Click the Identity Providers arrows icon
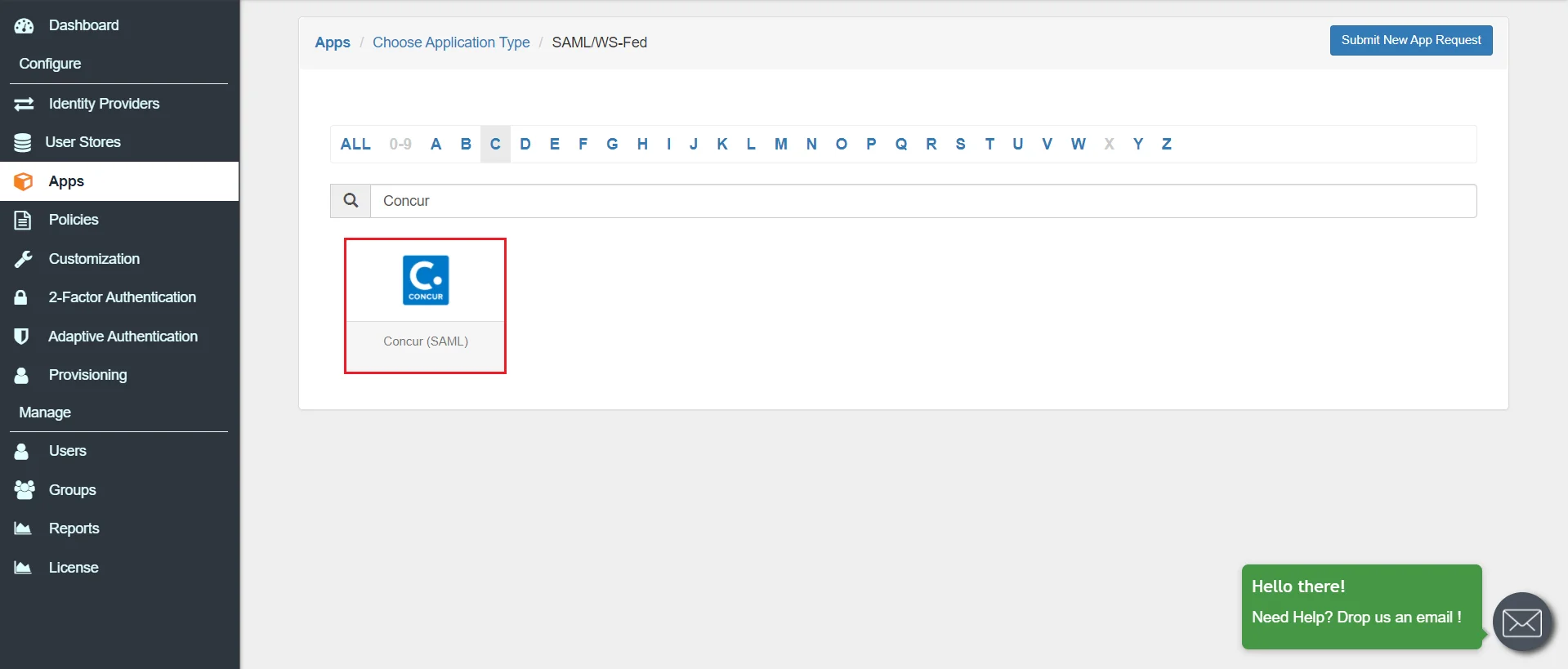Screen dimensions: 1568x669 click(24, 104)
